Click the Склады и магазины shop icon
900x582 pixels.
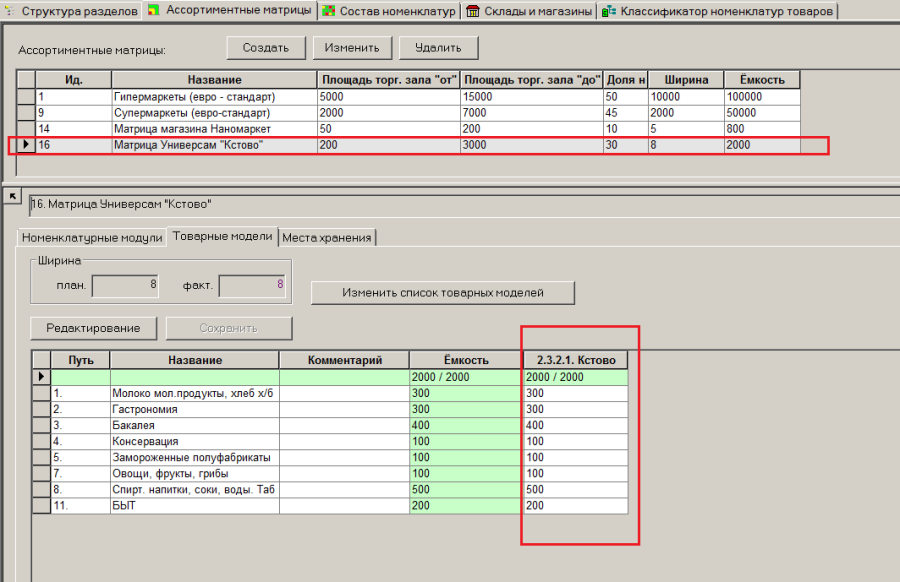point(472,11)
